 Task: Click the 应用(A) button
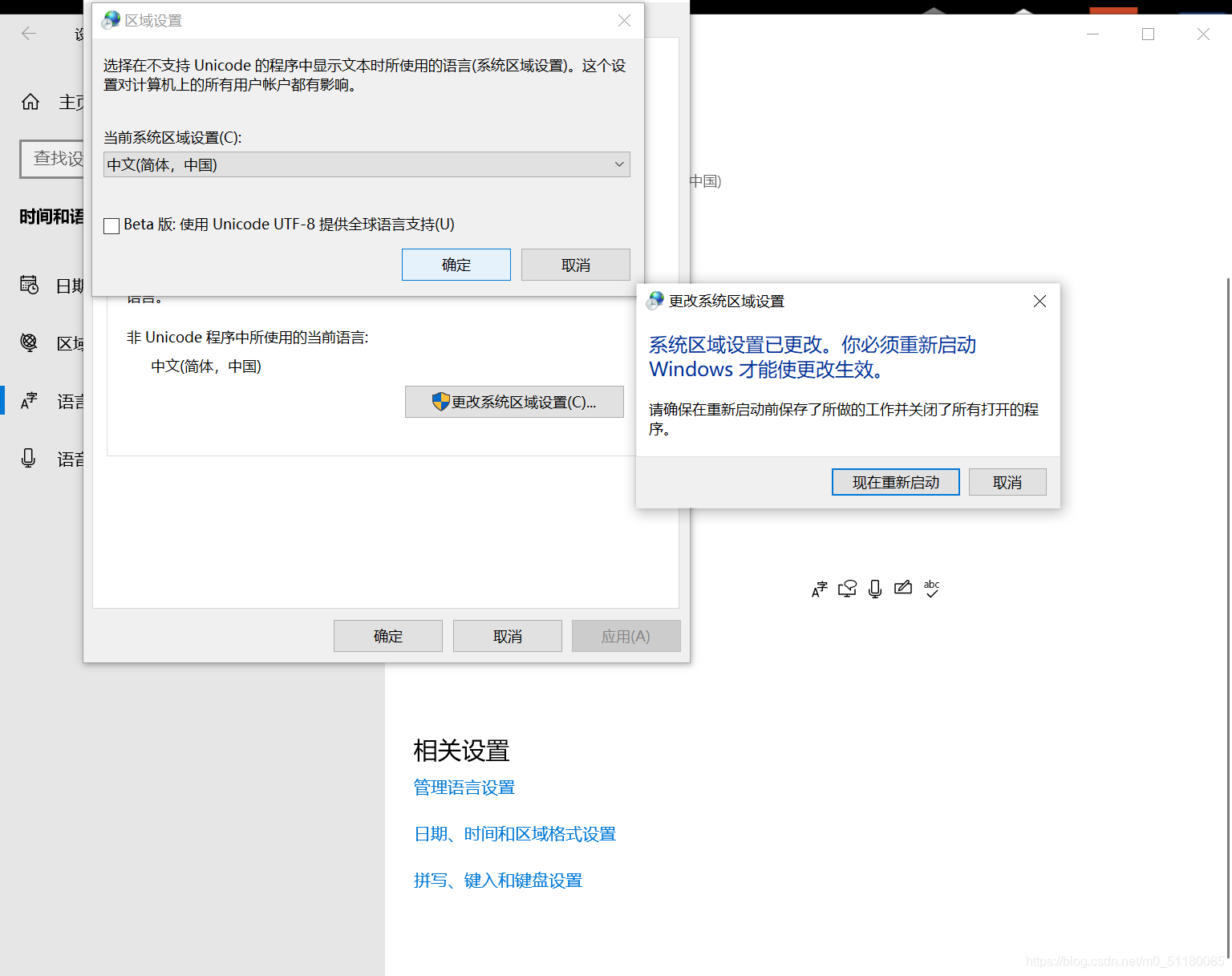[626, 636]
